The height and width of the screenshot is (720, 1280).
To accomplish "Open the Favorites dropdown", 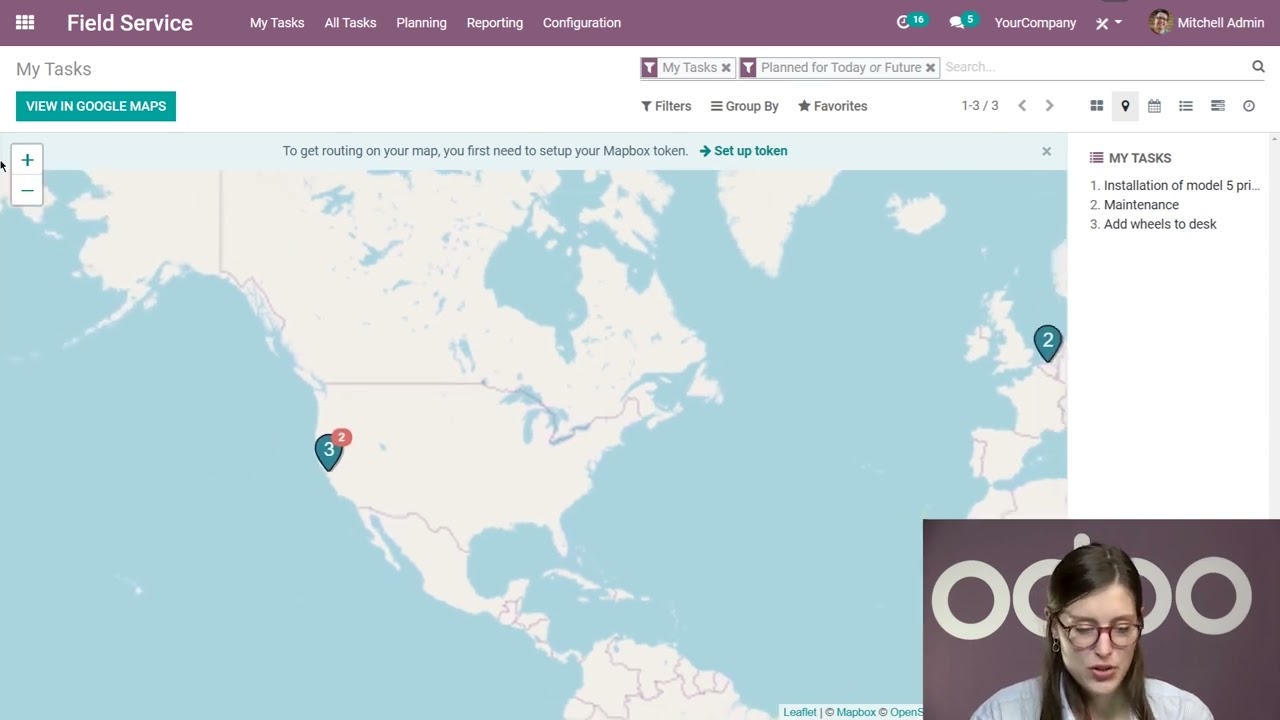I will coord(833,106).
